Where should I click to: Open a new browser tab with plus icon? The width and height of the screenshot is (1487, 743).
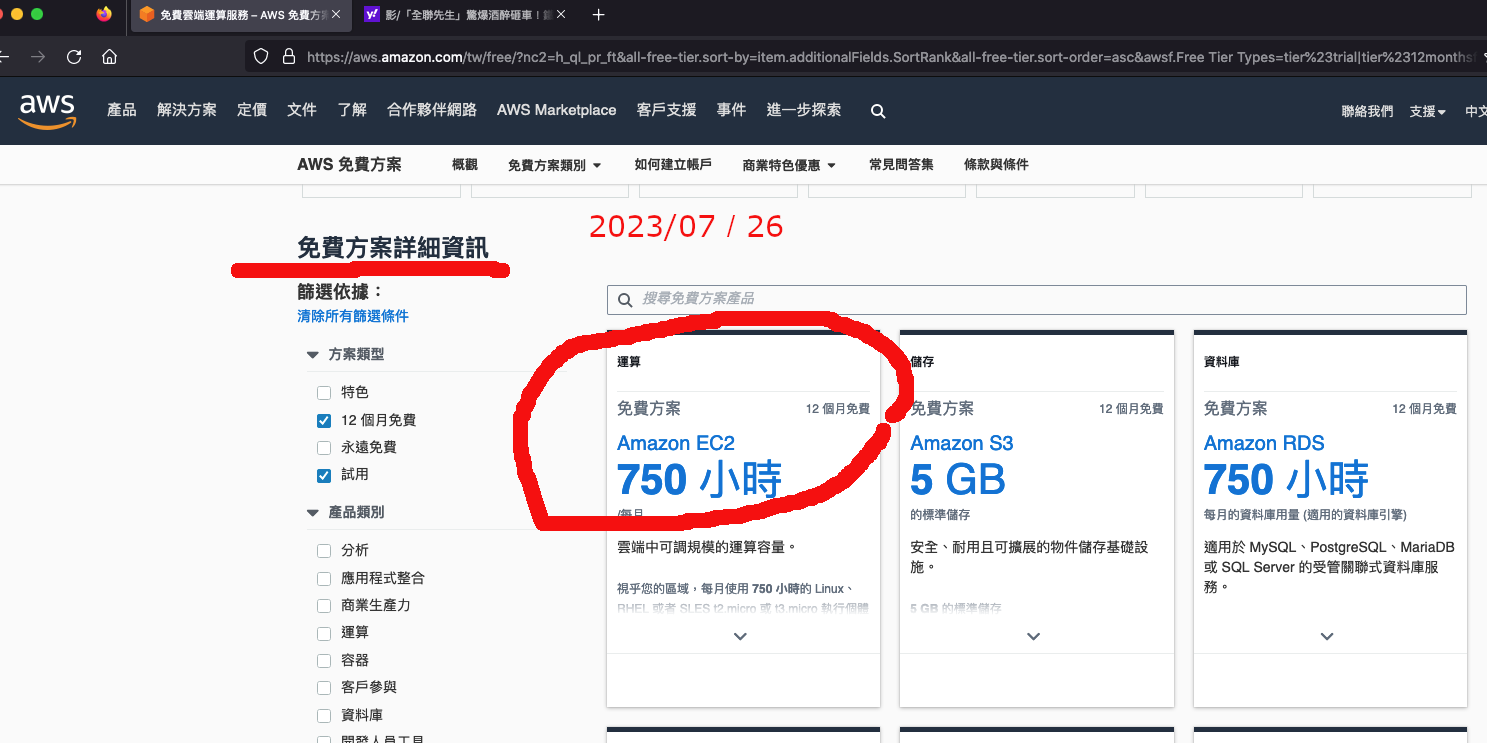pos(598,15)
